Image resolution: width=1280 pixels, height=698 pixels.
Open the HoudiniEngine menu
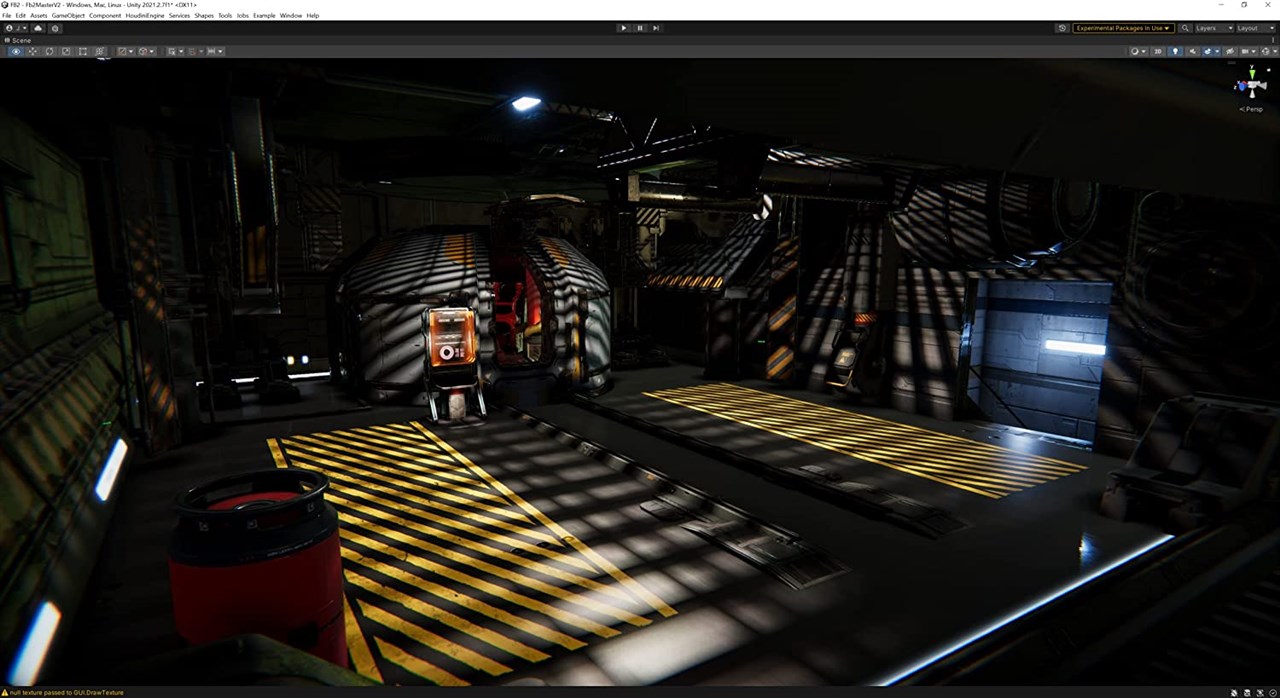pyautogui.click(x=144, y=16)
